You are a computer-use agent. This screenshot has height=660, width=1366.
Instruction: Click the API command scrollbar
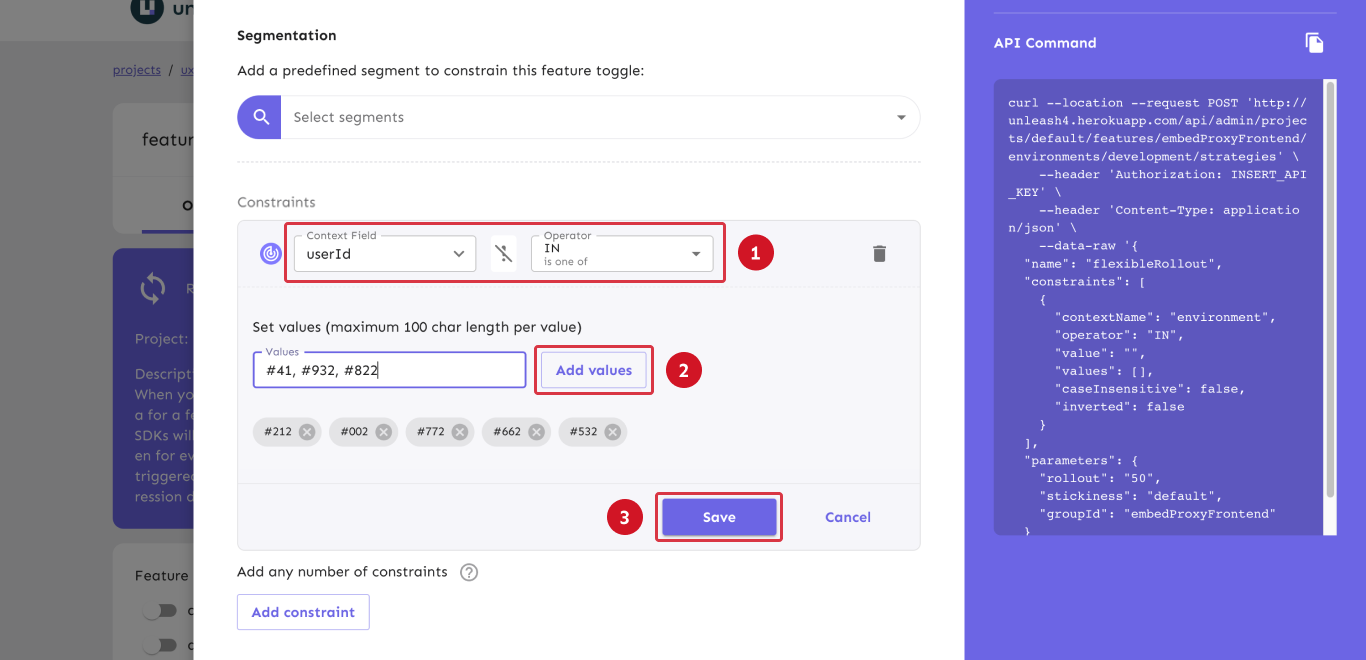(x=1329, y=290)
